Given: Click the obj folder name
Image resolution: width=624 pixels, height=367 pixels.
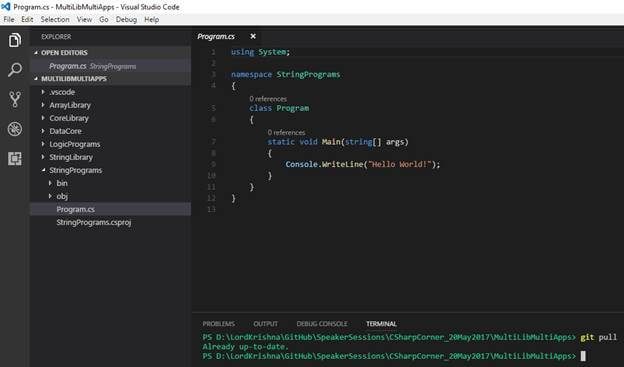Looking at the screenshot, I should [x=62, y=196].
